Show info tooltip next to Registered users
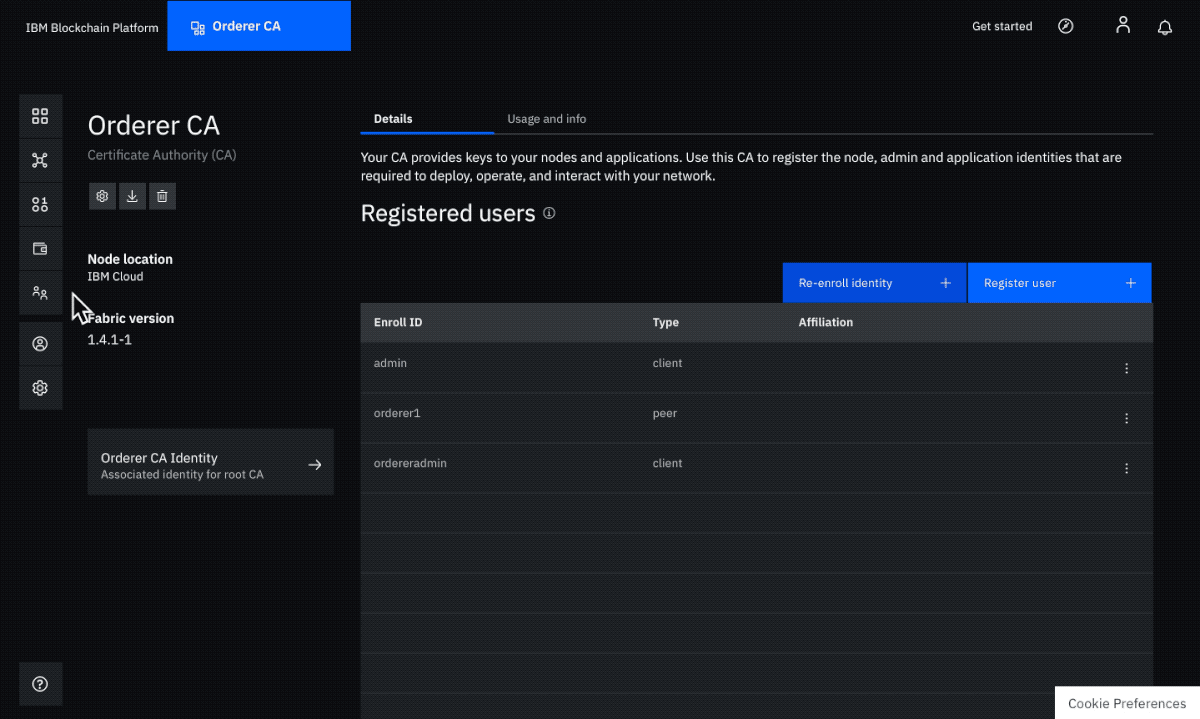Image resolution: width=1200 pixels, height=719 pixels. (x=549, y=214)
